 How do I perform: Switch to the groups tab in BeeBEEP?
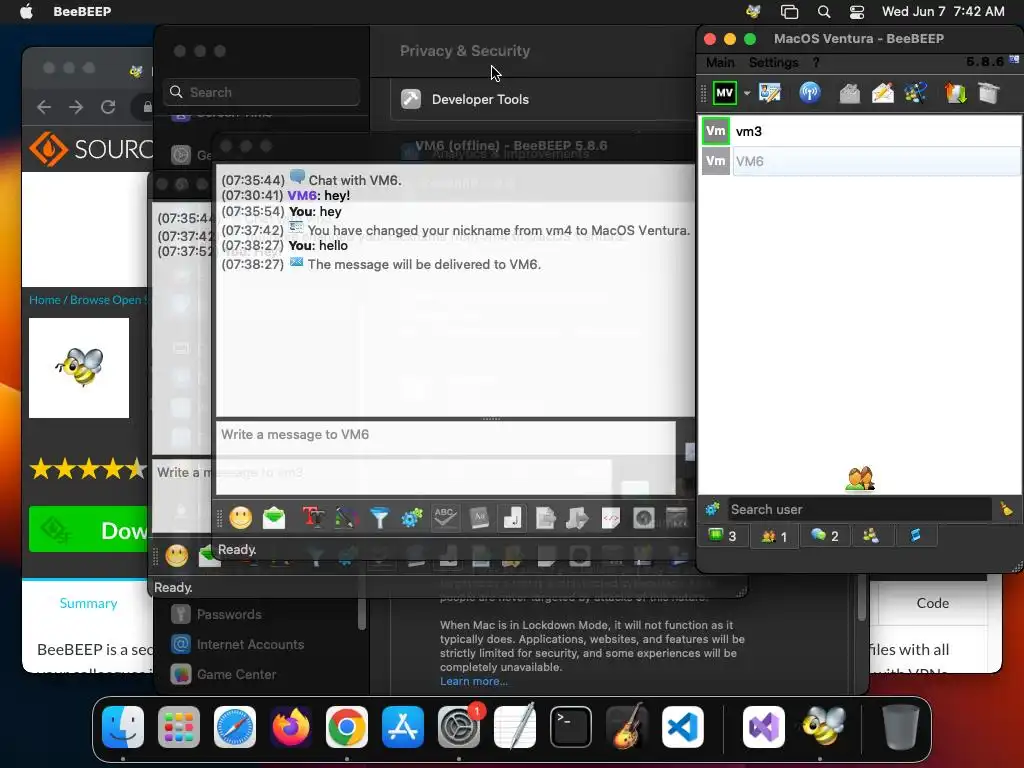(x=871, y=536)
